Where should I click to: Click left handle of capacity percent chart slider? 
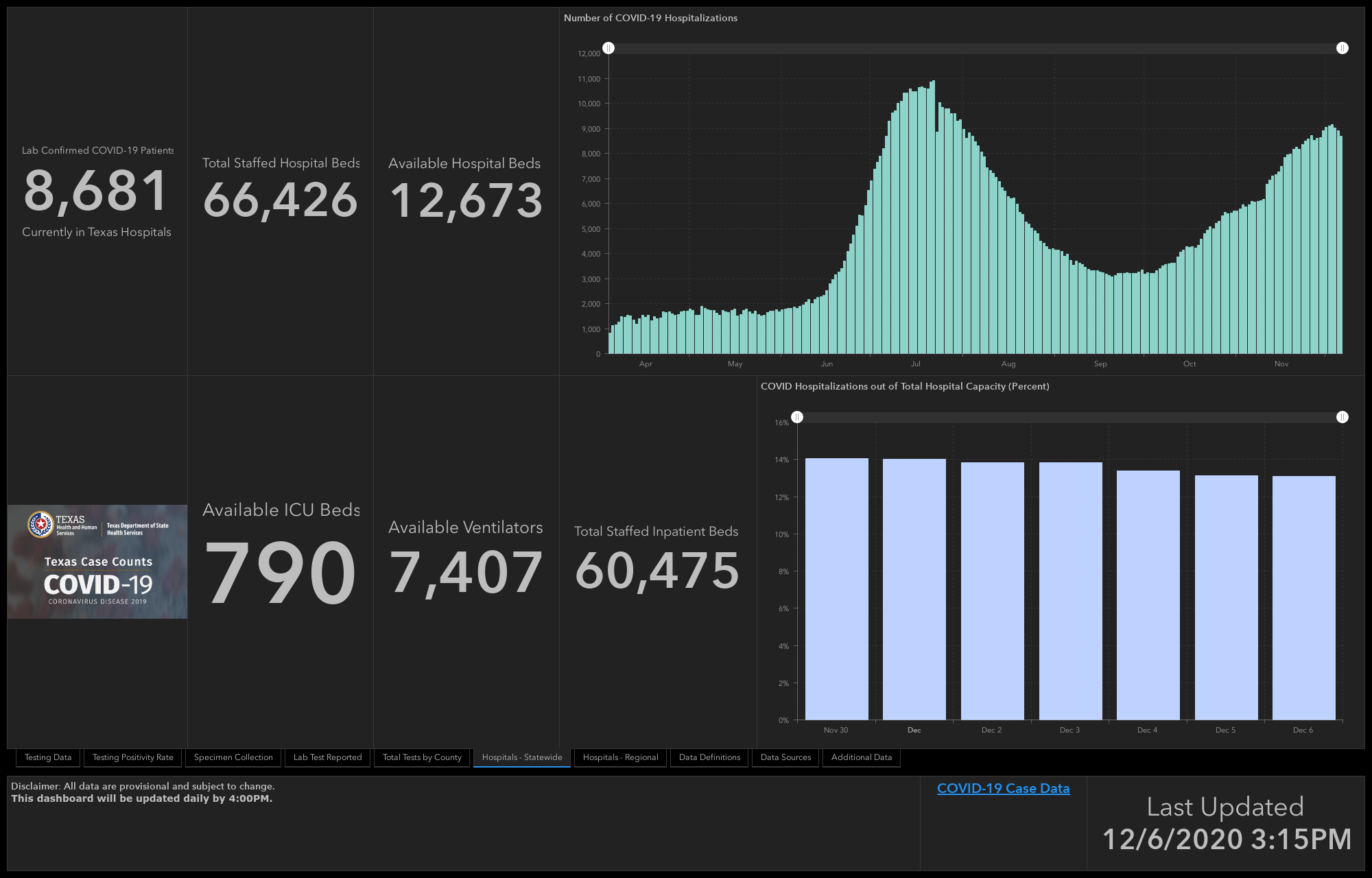pos(797,417)
